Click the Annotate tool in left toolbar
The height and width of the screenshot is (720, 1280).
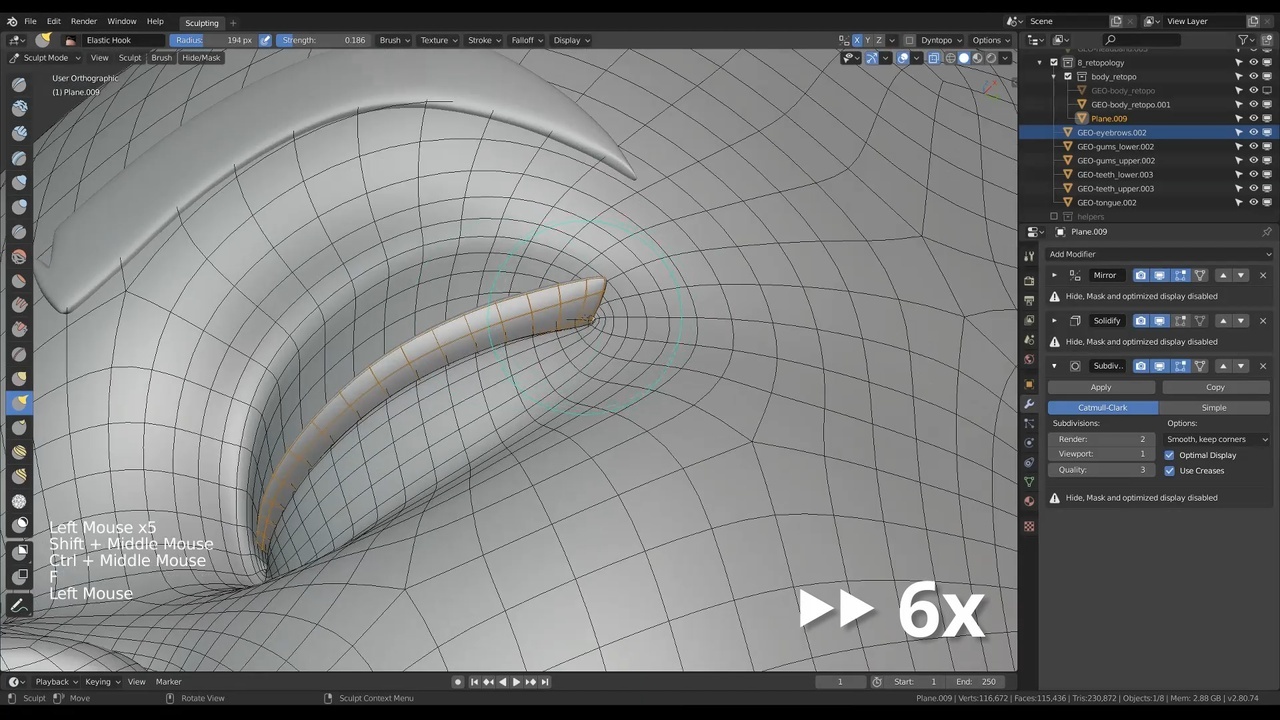pyautogui.click(x=19, y=606)
